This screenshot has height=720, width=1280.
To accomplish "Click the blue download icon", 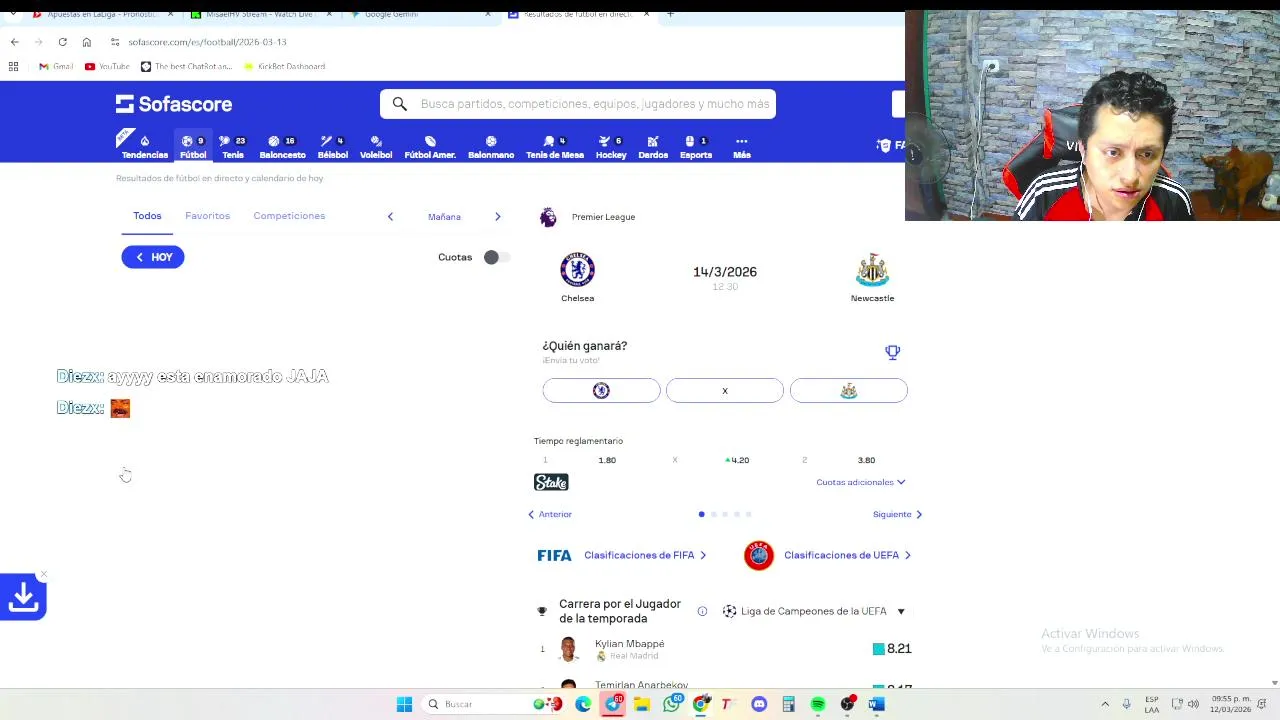I will point(23,597).
